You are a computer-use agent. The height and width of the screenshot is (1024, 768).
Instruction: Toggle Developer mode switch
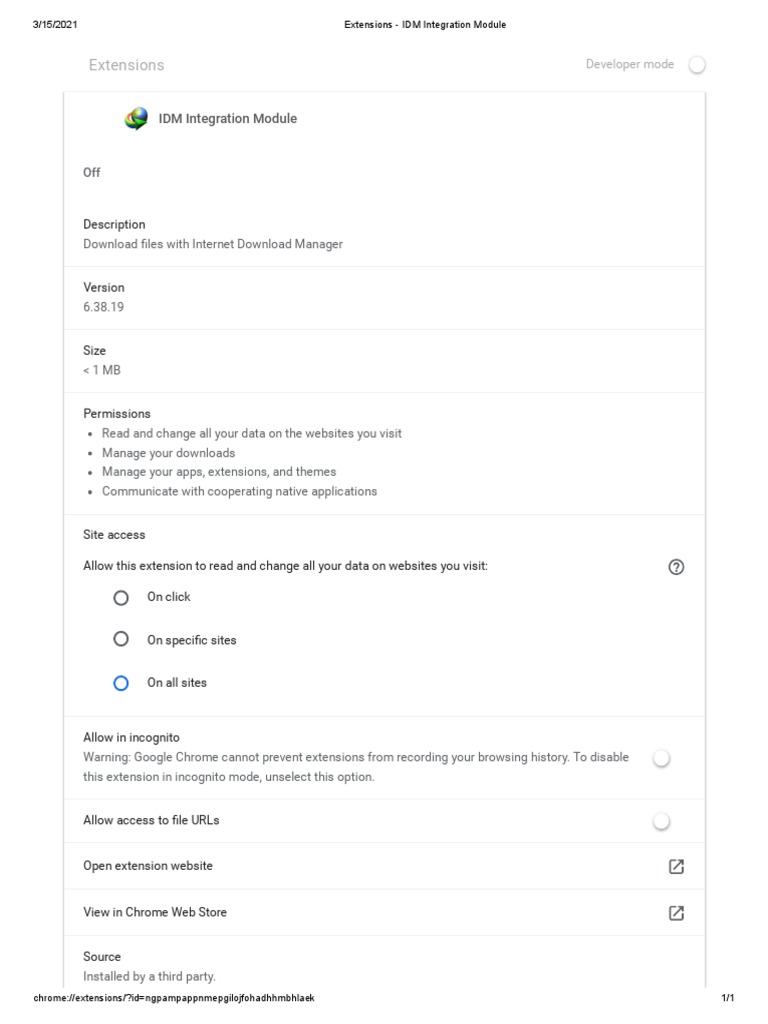697,65
